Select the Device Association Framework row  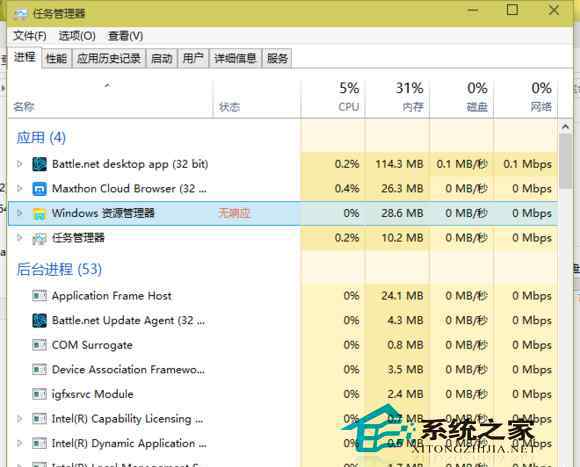[283, 369]
